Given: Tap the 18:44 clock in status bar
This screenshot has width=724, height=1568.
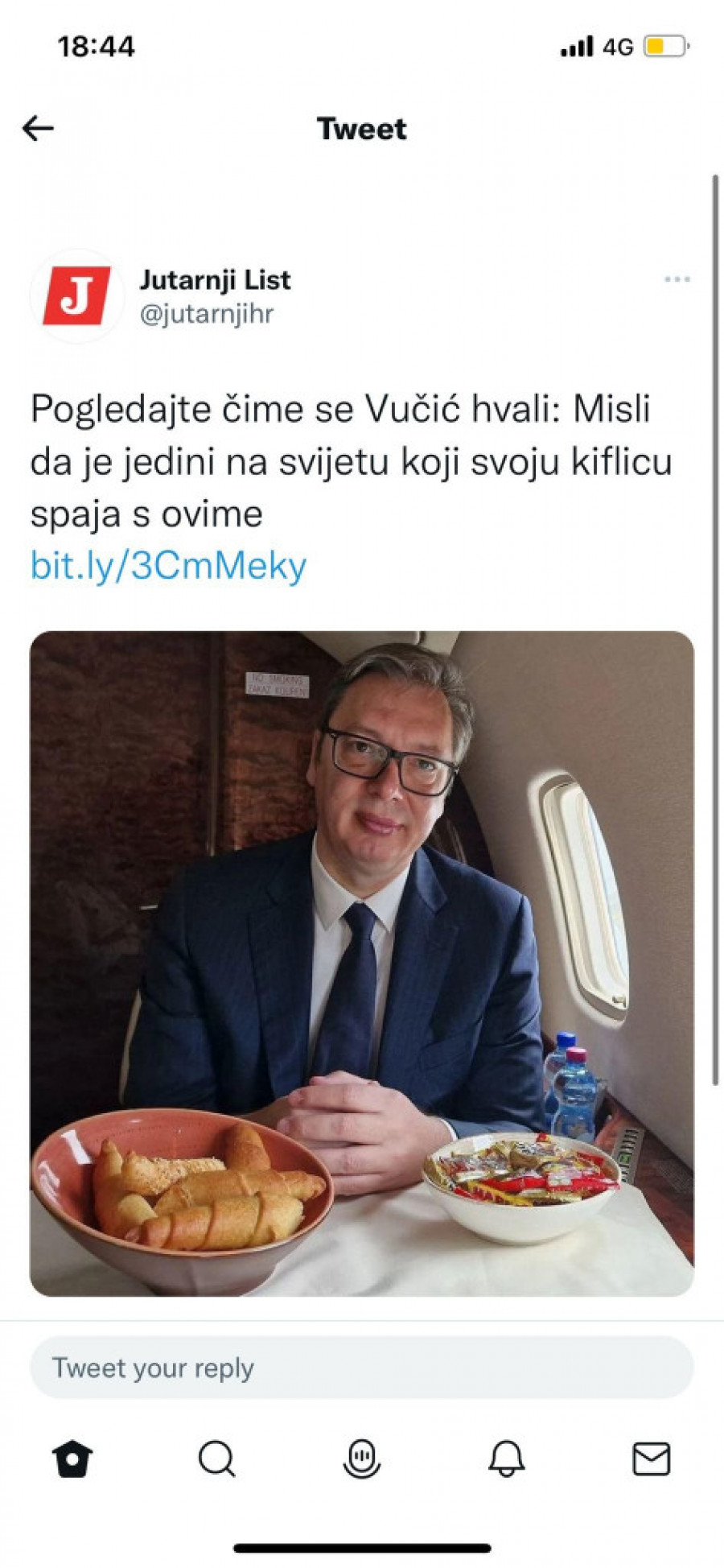Looking at the screenshot, I should pos(97,46).
